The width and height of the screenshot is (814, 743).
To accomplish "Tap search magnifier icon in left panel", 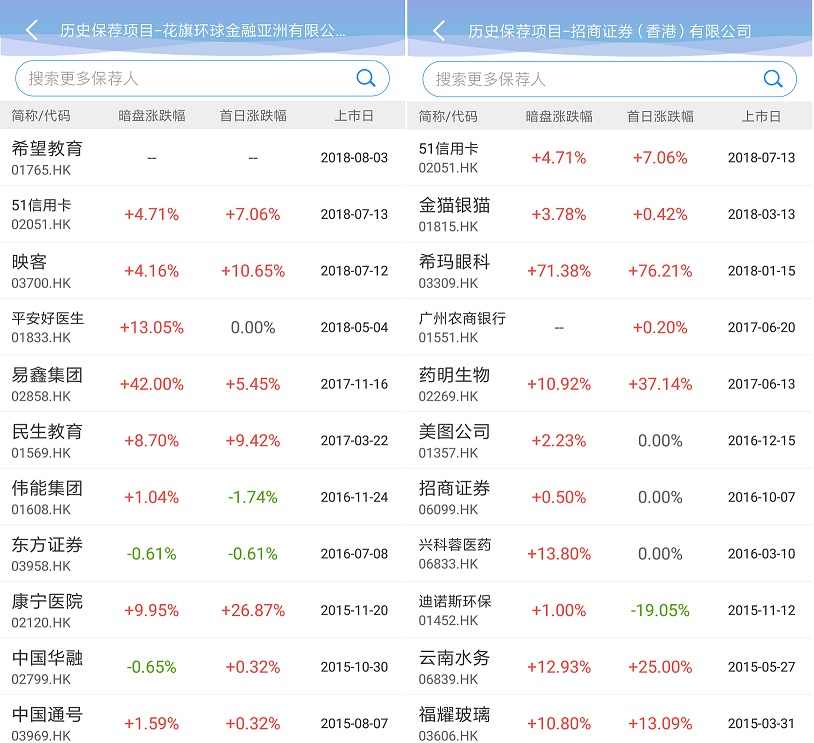I will 366,78.
